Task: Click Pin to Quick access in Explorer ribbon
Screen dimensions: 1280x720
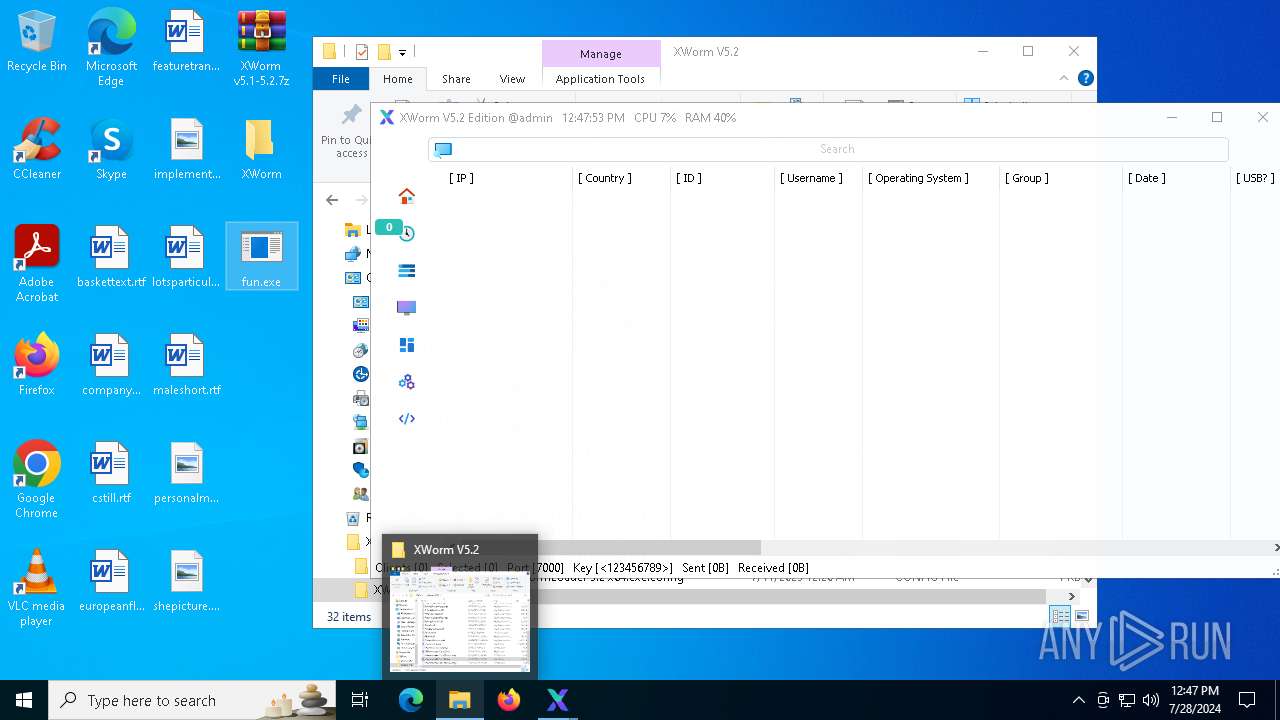Action: [x=345, y=131]
